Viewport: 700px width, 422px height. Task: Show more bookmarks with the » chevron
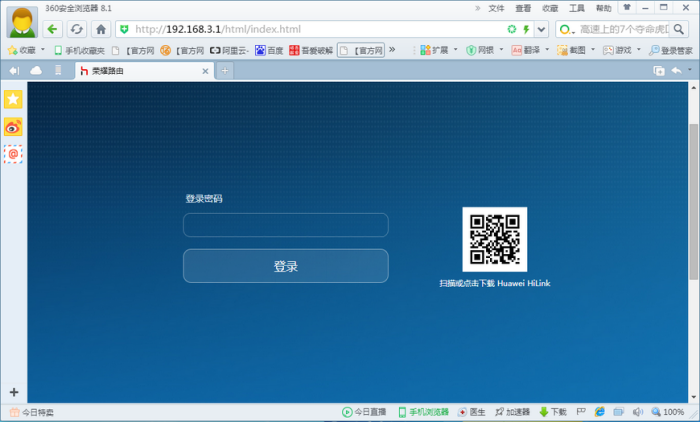(392, 50)
